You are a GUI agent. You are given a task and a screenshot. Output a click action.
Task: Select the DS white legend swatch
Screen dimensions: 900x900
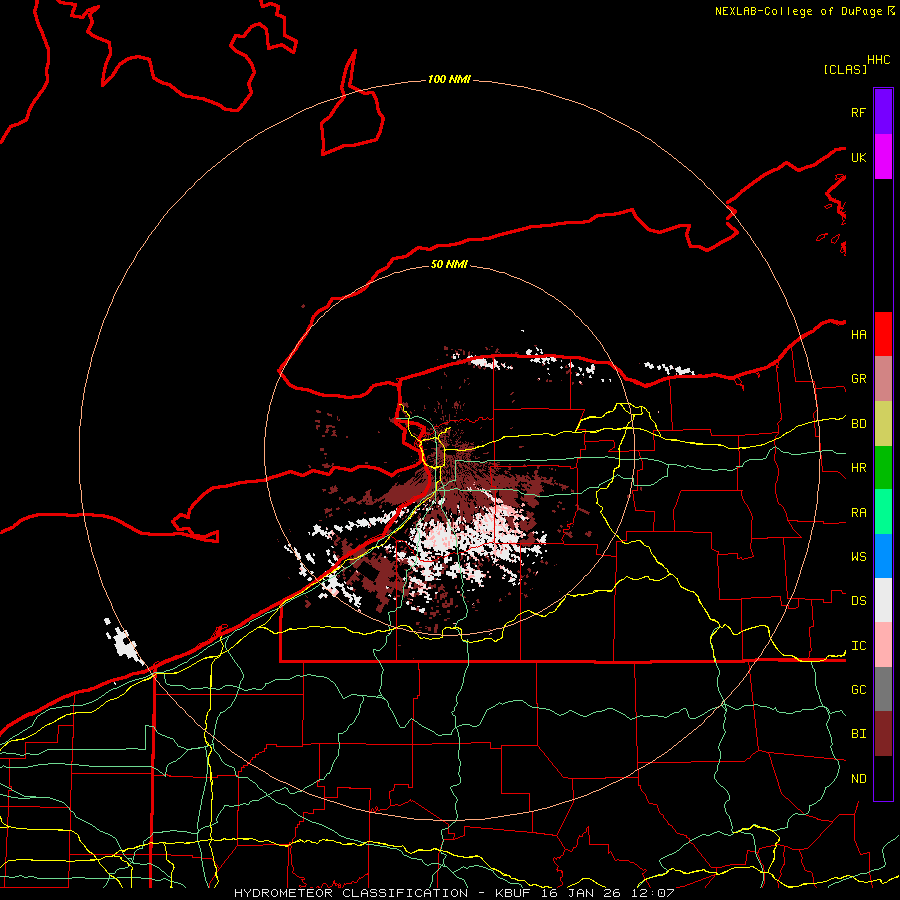click(883, 600)
